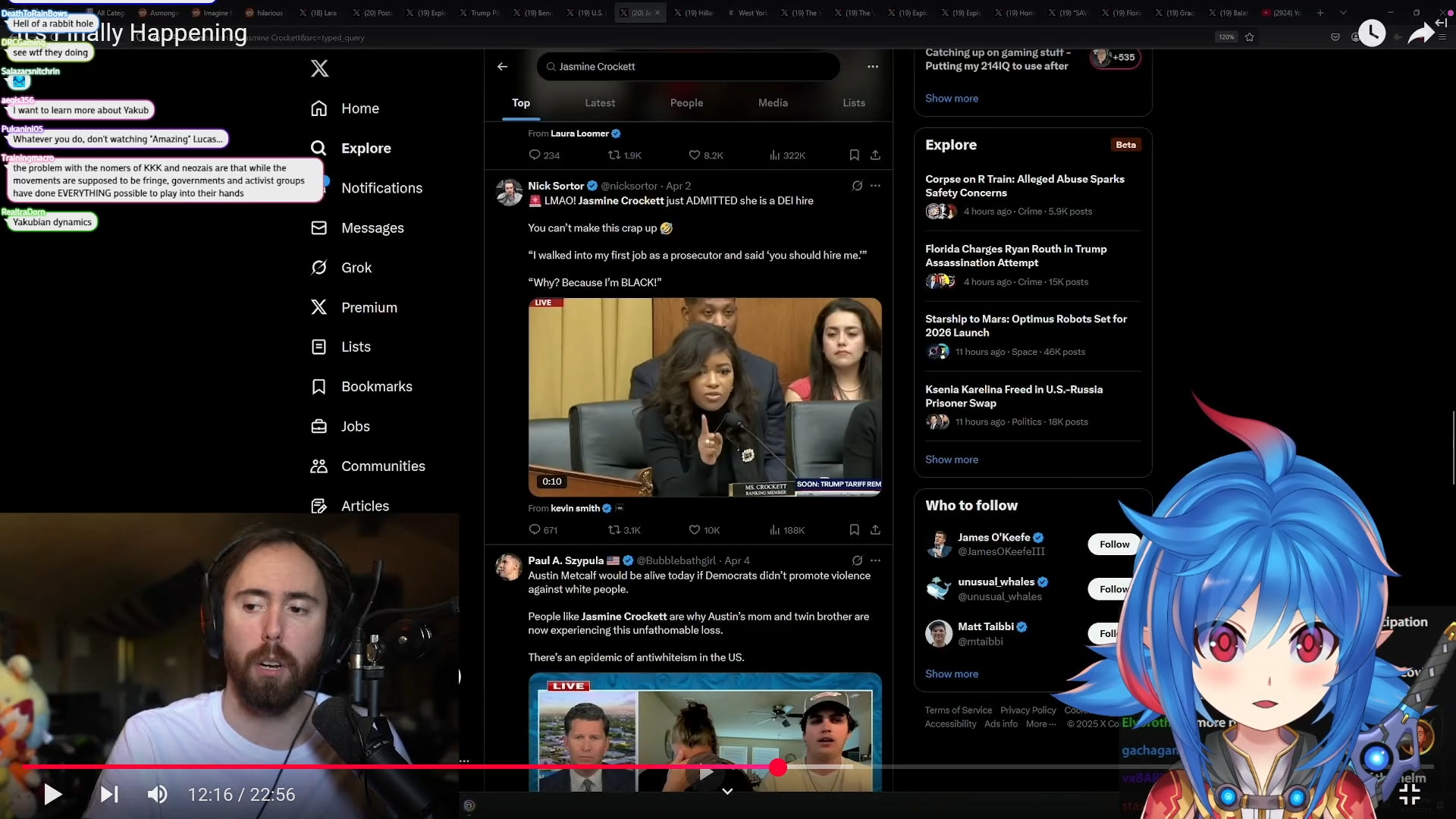Mute the video volume
The height and width of the screenshot is (819, 1456).
157,794
